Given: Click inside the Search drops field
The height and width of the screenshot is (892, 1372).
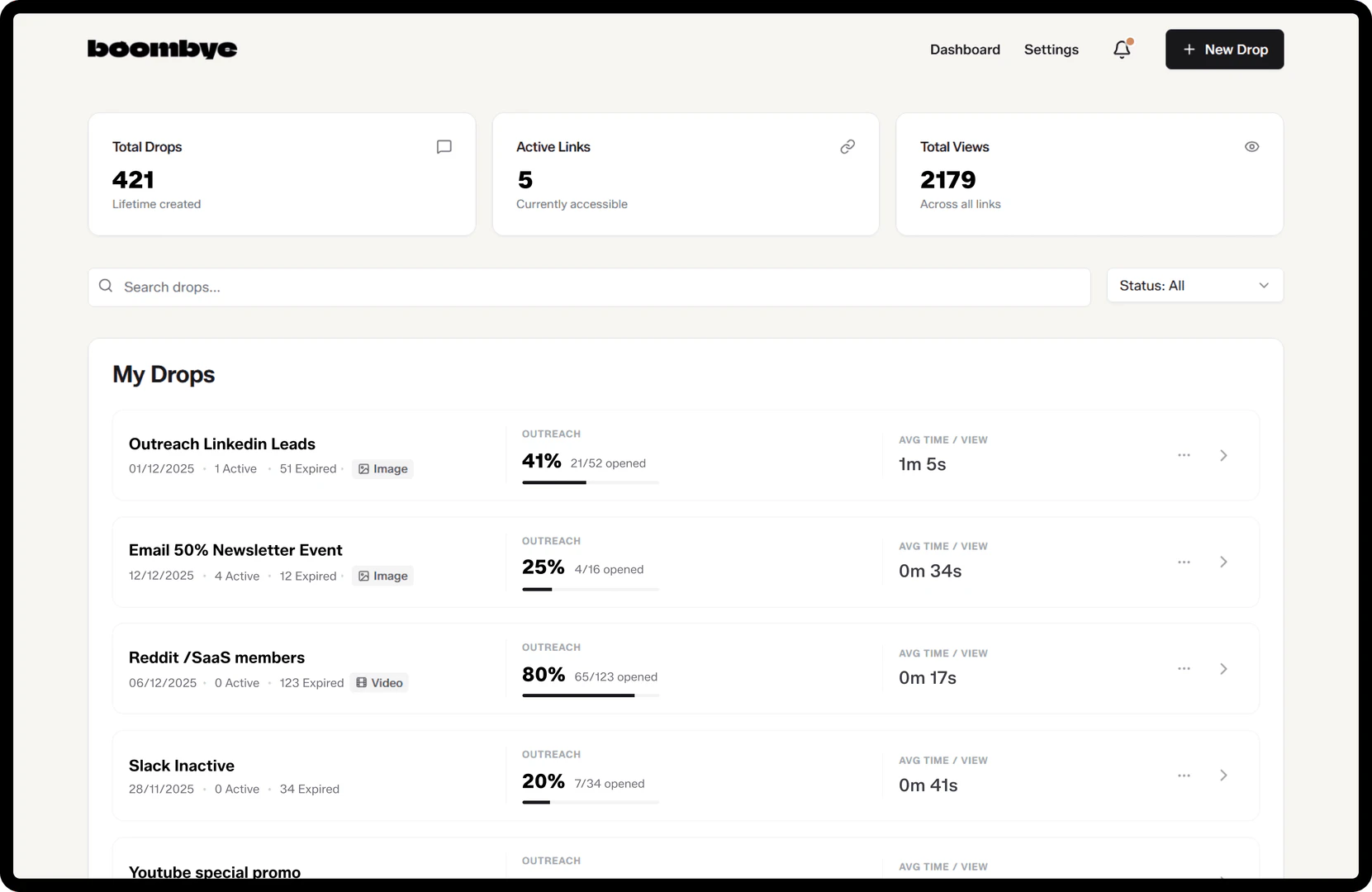Looking at the screenshot, I should pyautogui.click(x=330, y=287).
